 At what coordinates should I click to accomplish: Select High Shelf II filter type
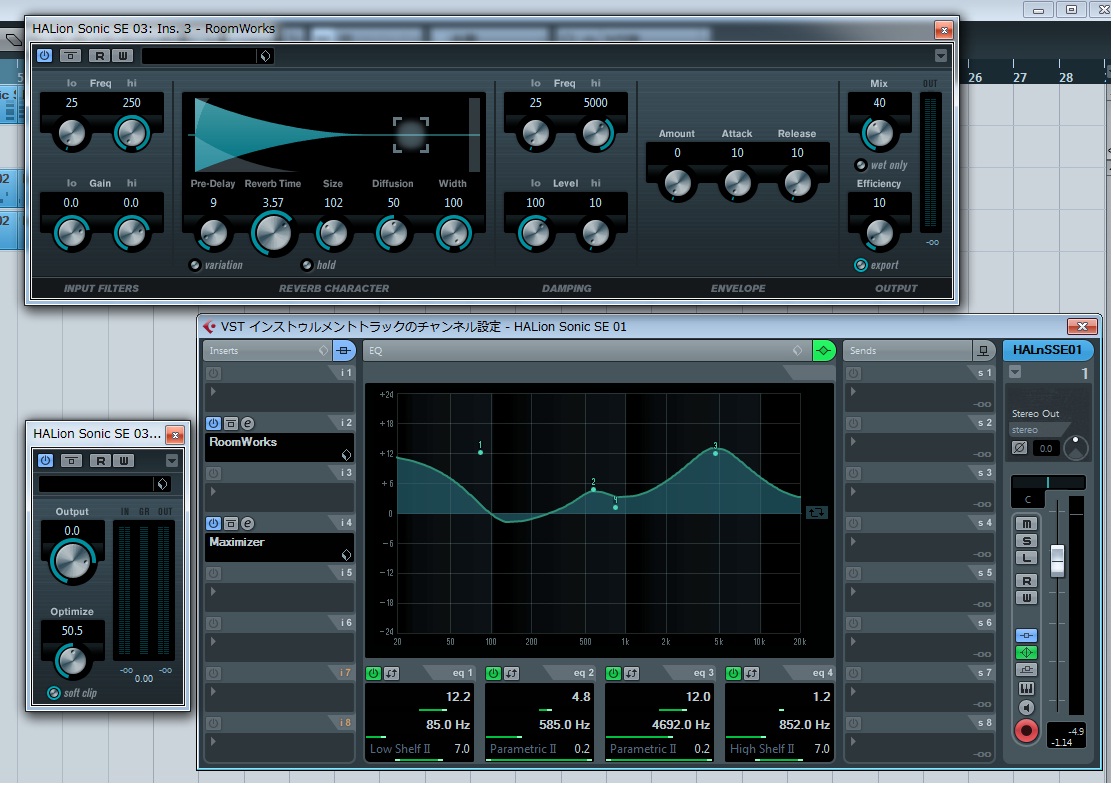pyautogui.click(x=762, y=749)
